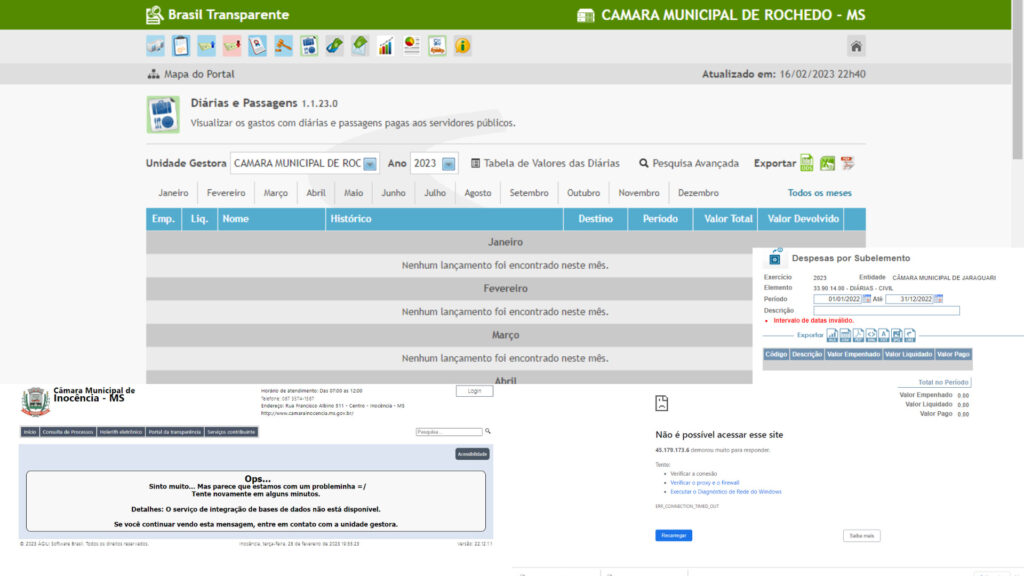Export Despesas por Subelemento as PDF
This screenshot has height=576, width=1024.
(858, 334)
